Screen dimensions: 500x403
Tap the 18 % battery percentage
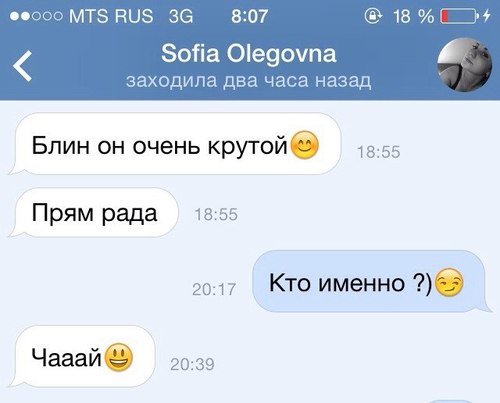[413, 16]
